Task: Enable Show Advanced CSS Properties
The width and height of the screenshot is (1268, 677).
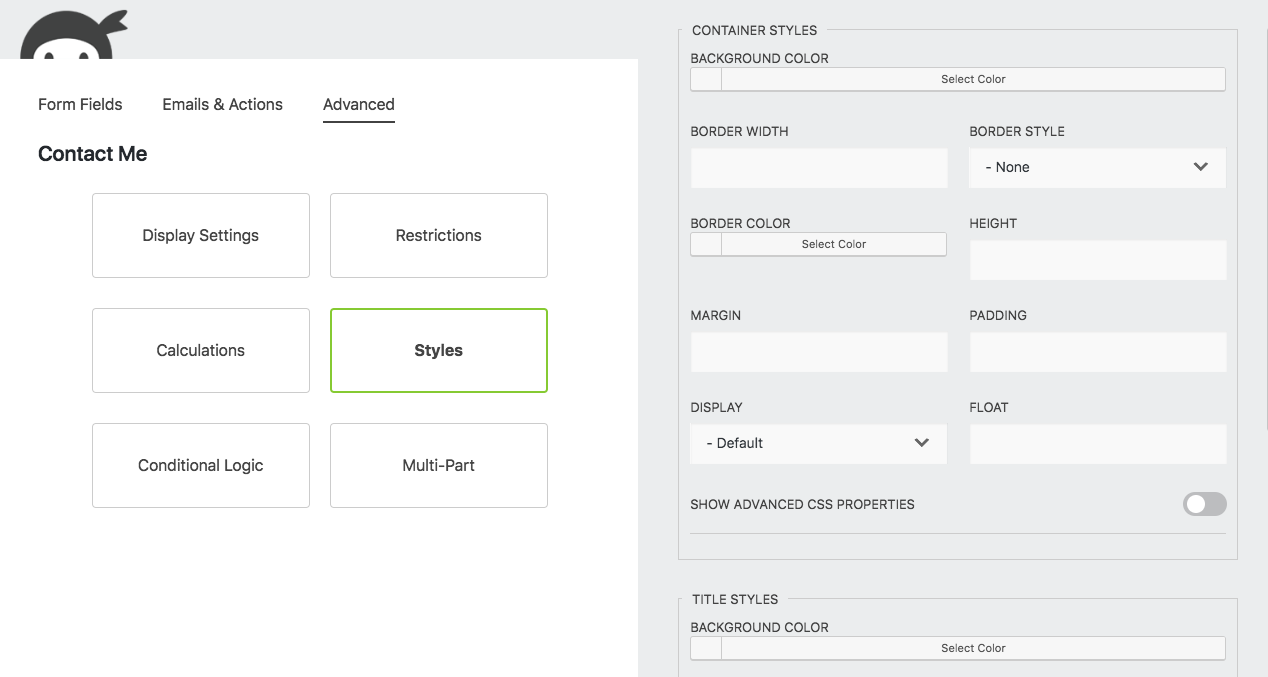Action: point(1204,504)
